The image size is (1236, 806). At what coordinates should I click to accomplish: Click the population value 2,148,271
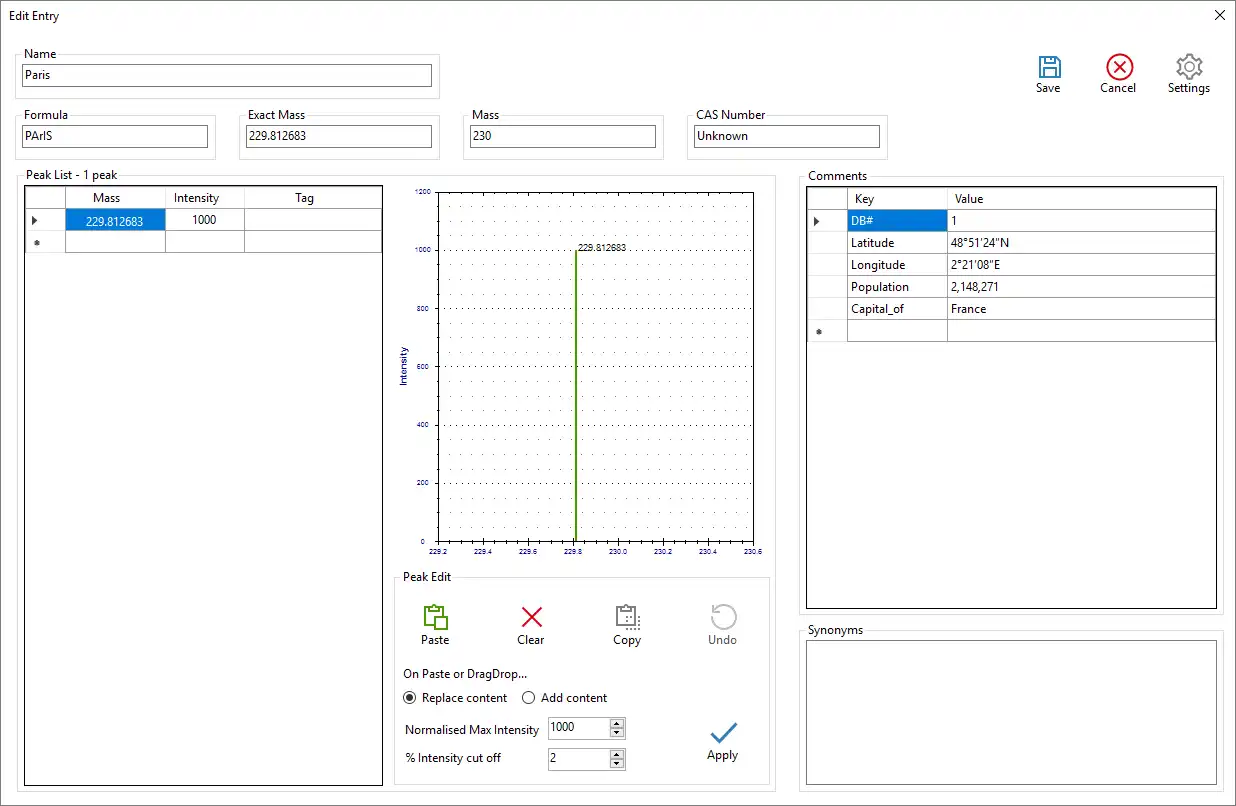[1081, 287]
